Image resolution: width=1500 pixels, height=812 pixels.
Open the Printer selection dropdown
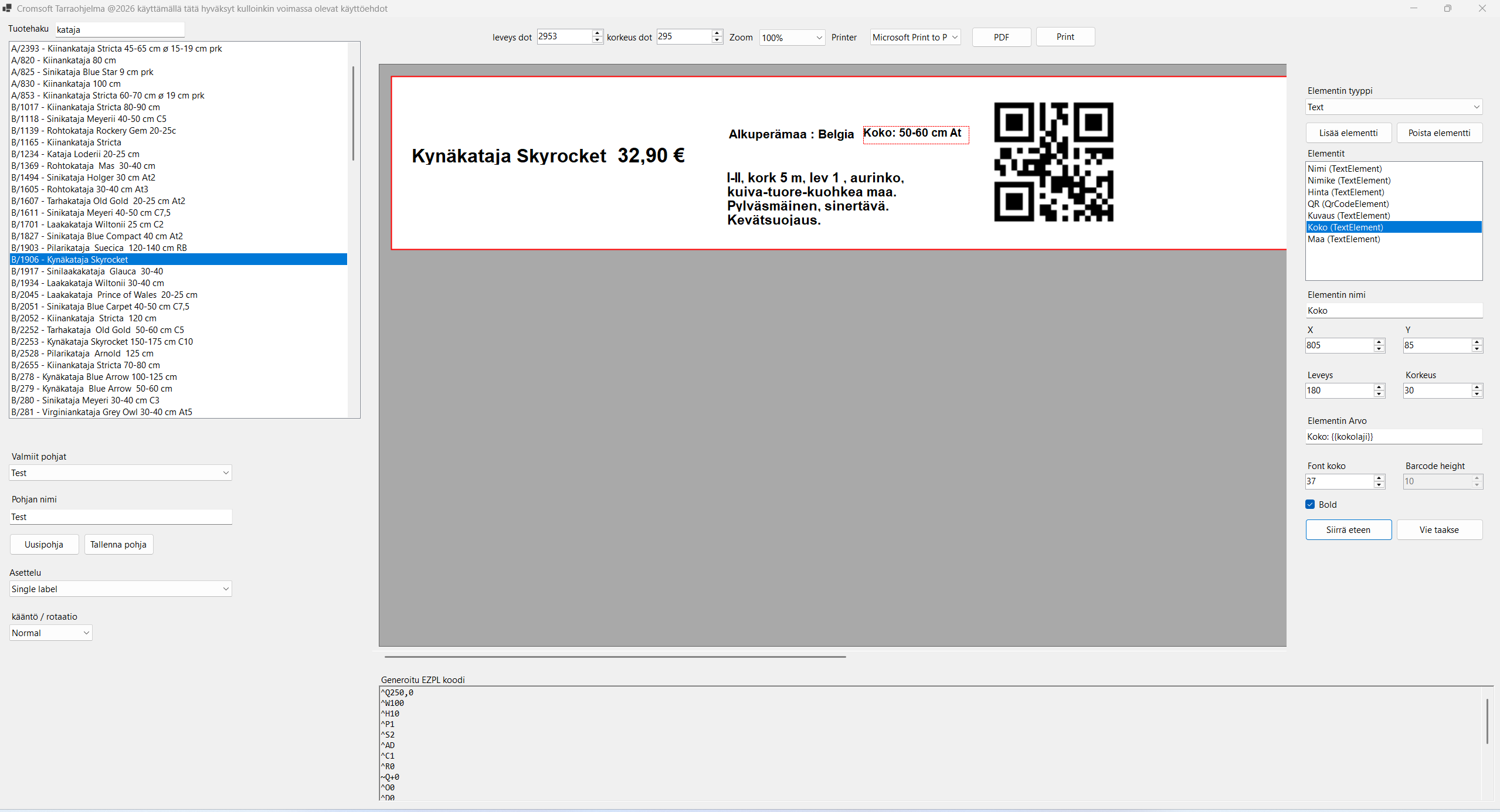pos(915,38)
